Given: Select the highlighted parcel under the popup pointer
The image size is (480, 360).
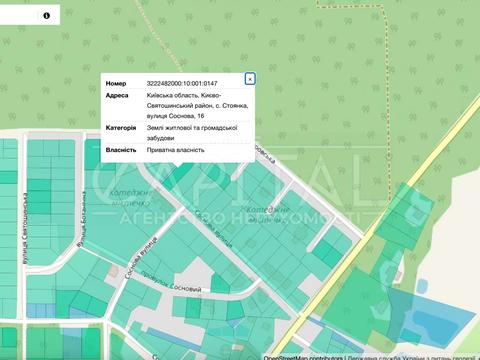Looking at the screenshot, I should (x=175, y=174).
